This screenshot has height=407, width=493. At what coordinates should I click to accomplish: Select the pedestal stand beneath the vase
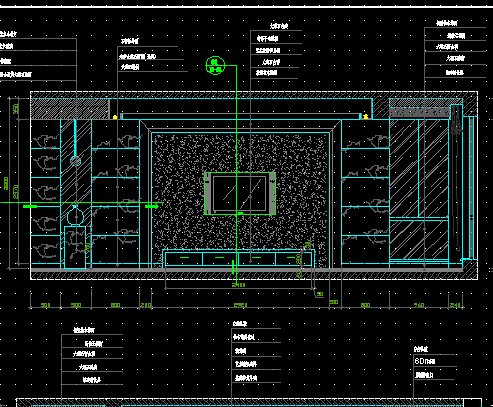(75, 247)
